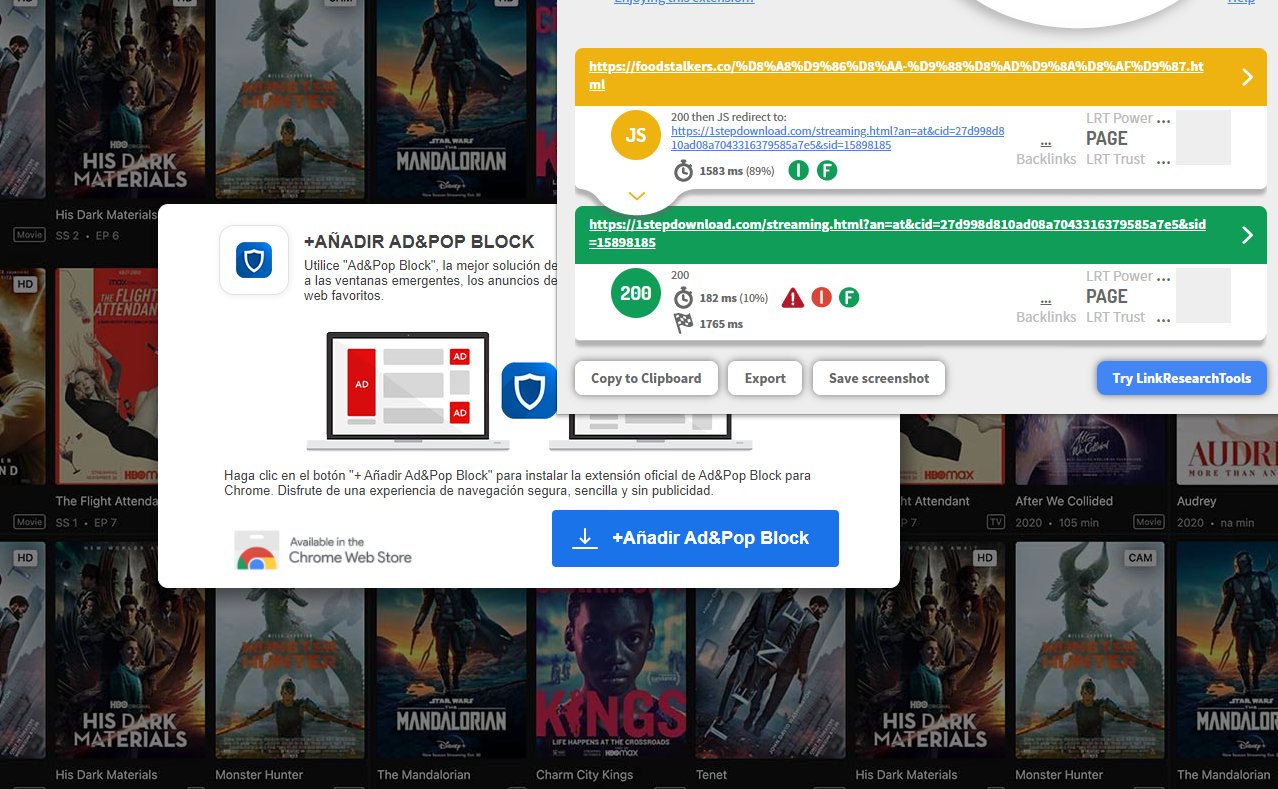Image resolution: width=1278 pixels, height=789 pixels.
Task: Open the foodstalkers.co URL in the yellow header
Action: [896, 76]
